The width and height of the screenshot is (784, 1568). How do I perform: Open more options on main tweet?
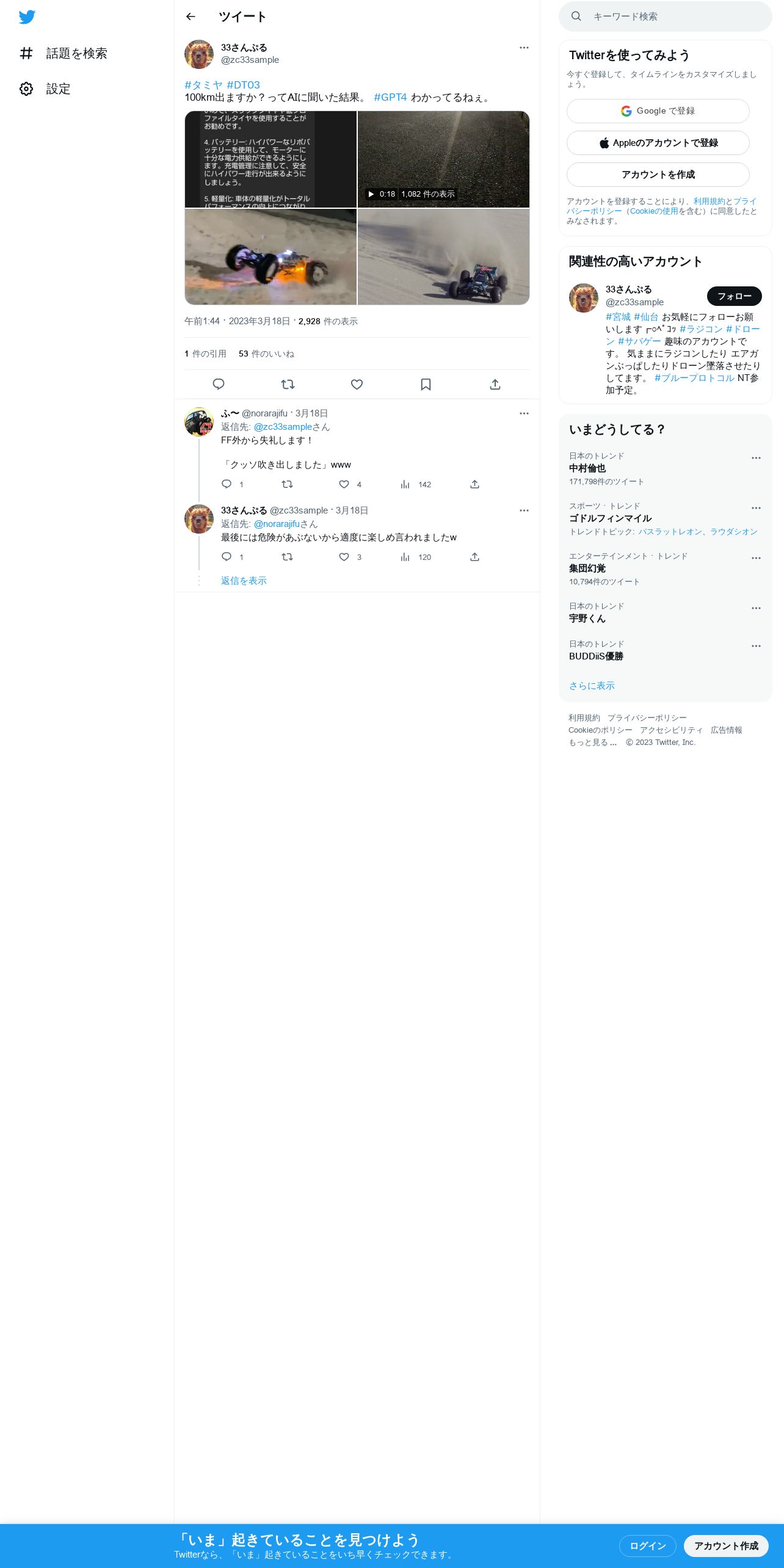point(524,48)
